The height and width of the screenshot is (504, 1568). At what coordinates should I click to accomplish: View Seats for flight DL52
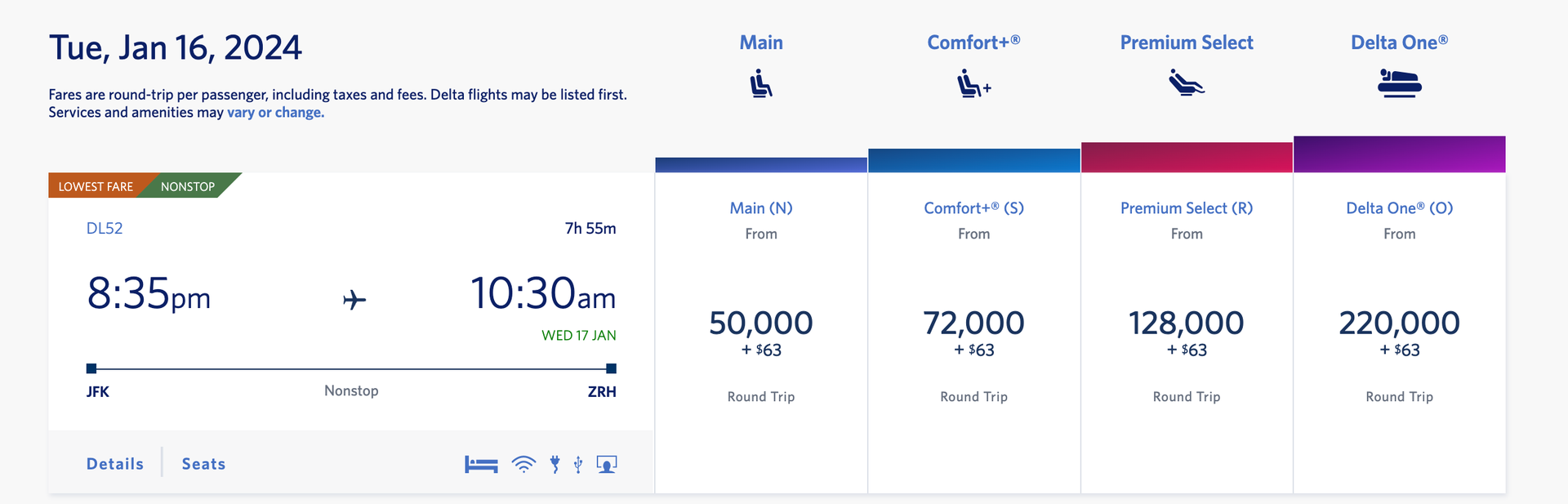coord(203,463)
